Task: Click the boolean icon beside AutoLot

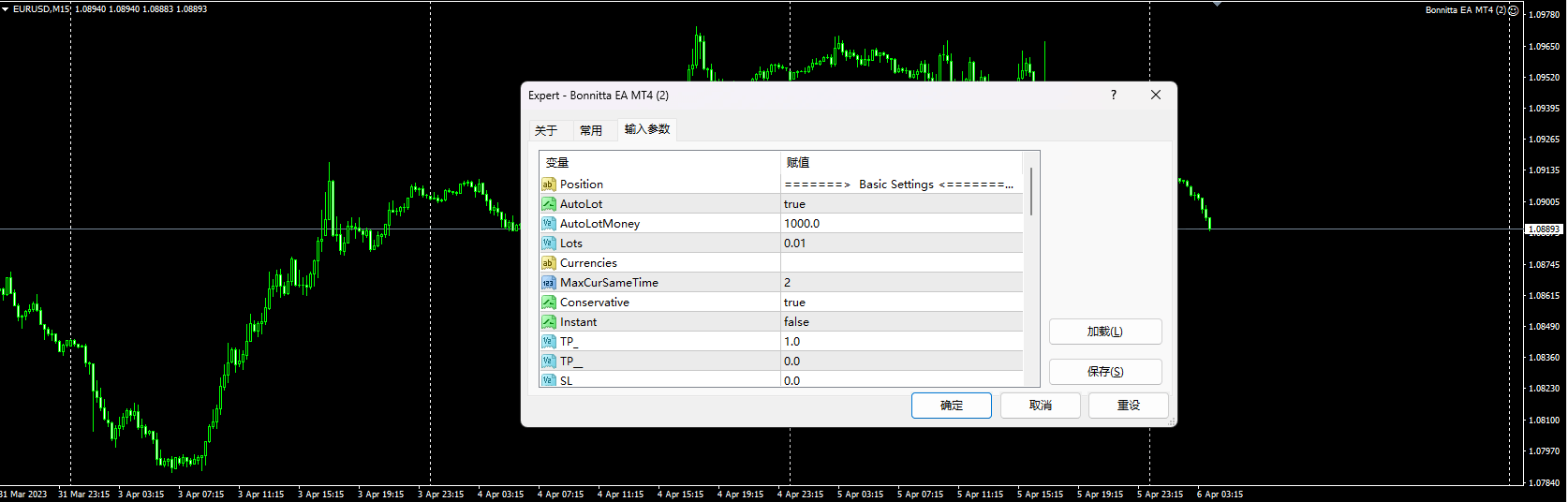Action: [x=548, y=204]
